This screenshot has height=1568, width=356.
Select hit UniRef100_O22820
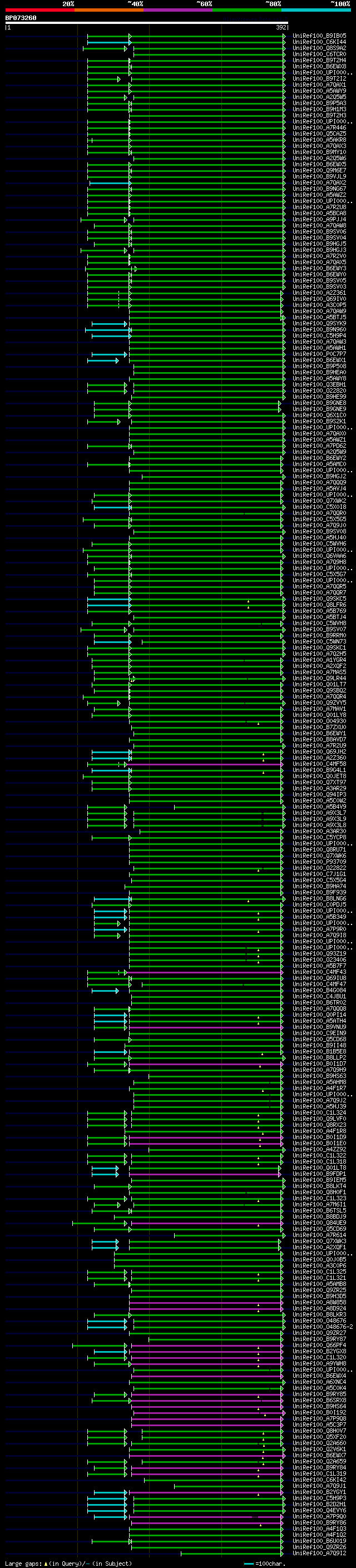319,391
